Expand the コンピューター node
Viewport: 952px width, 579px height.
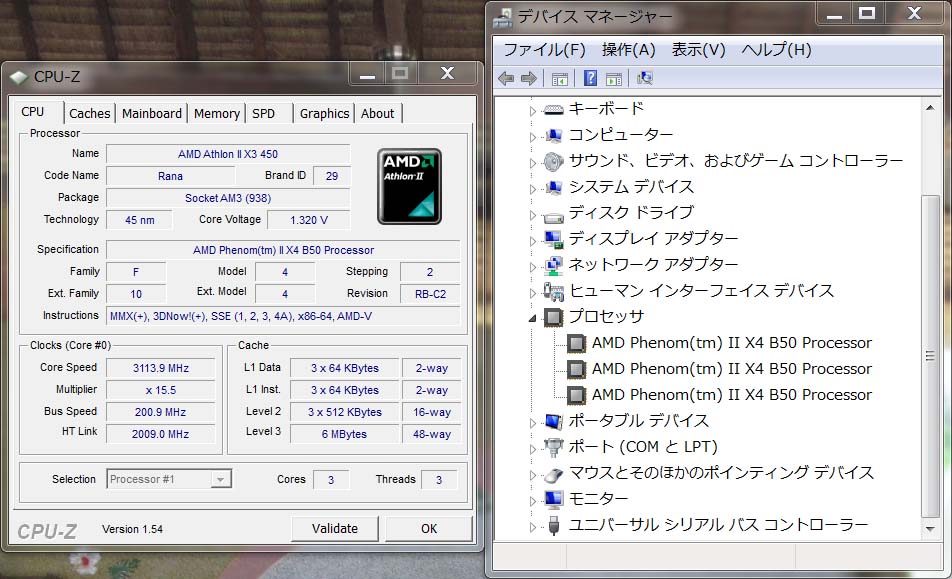(532, 137)
